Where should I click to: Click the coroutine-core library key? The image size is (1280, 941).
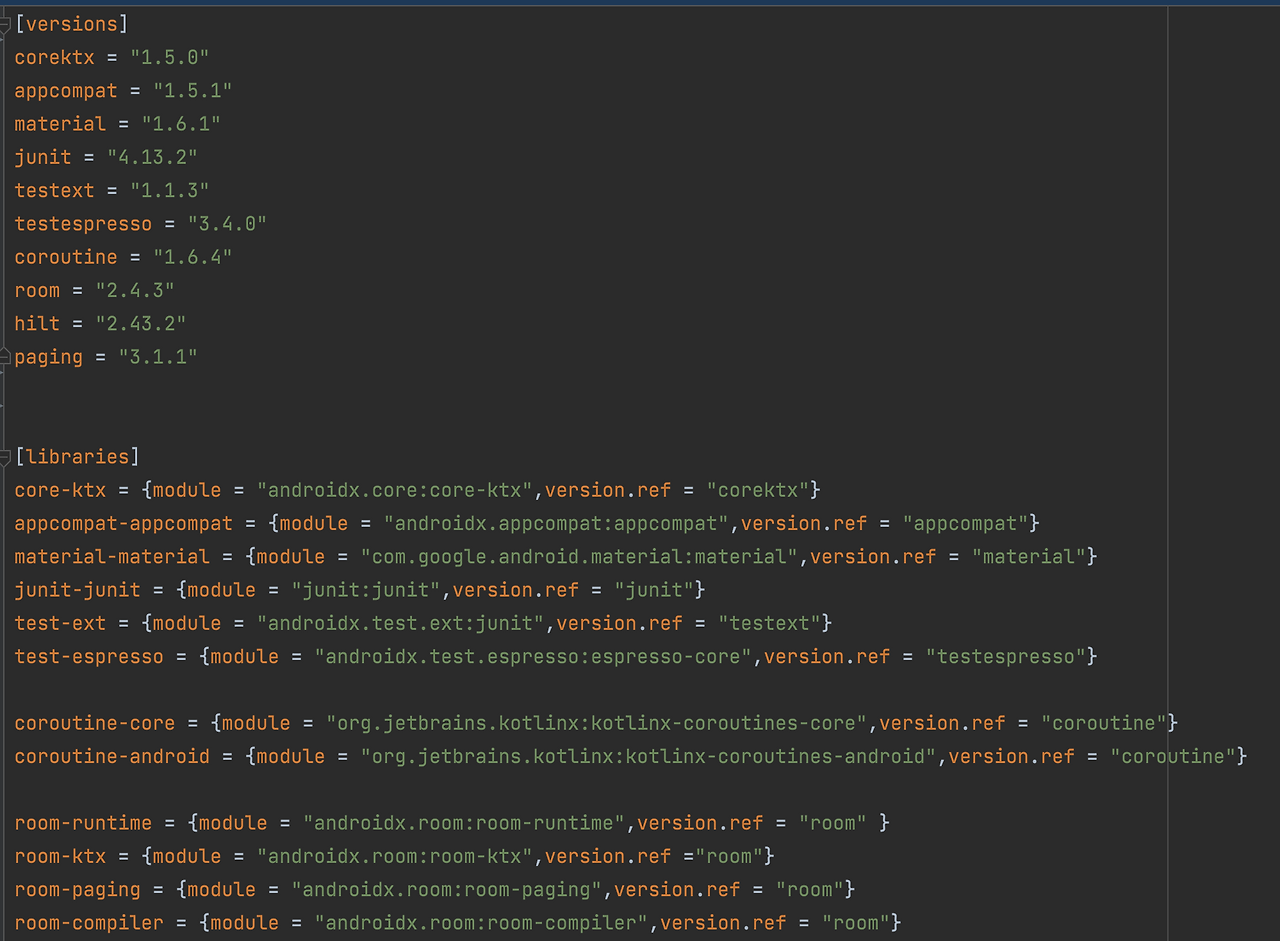click(94, 723)
